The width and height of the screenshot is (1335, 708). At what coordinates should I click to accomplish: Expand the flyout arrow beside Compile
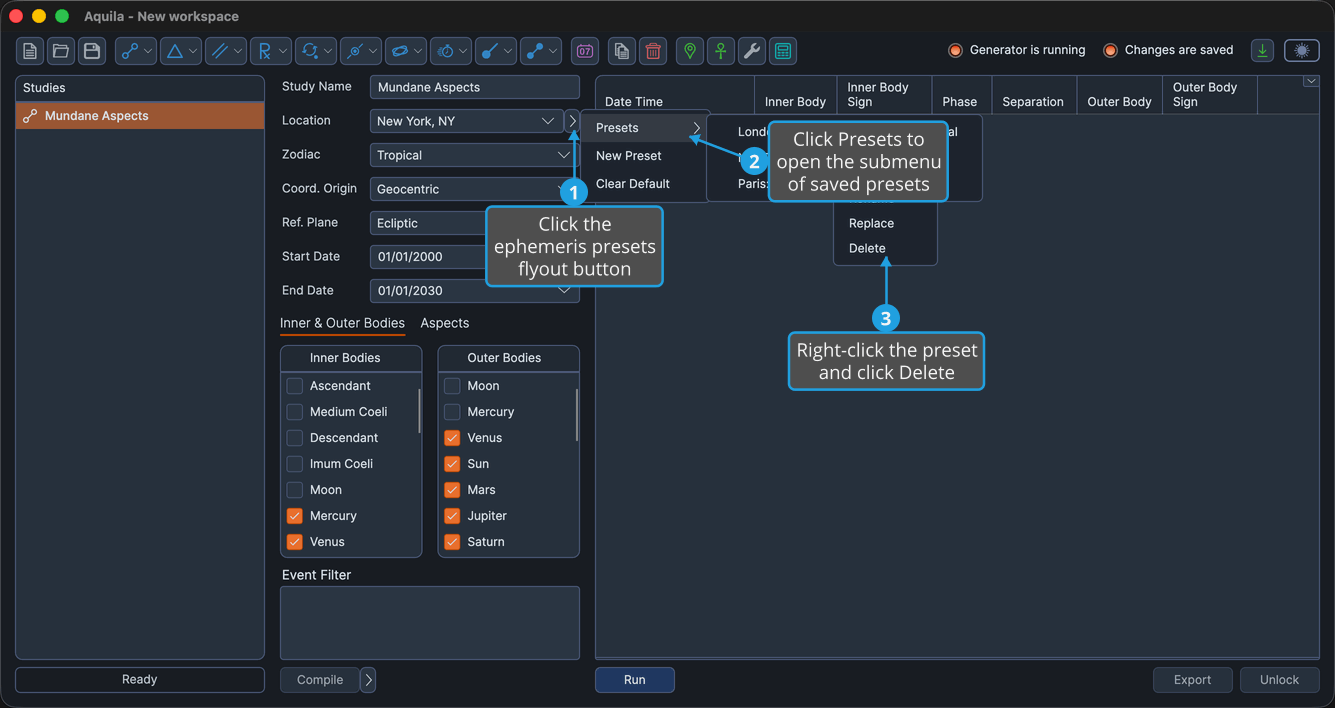(x=368, y=680)
